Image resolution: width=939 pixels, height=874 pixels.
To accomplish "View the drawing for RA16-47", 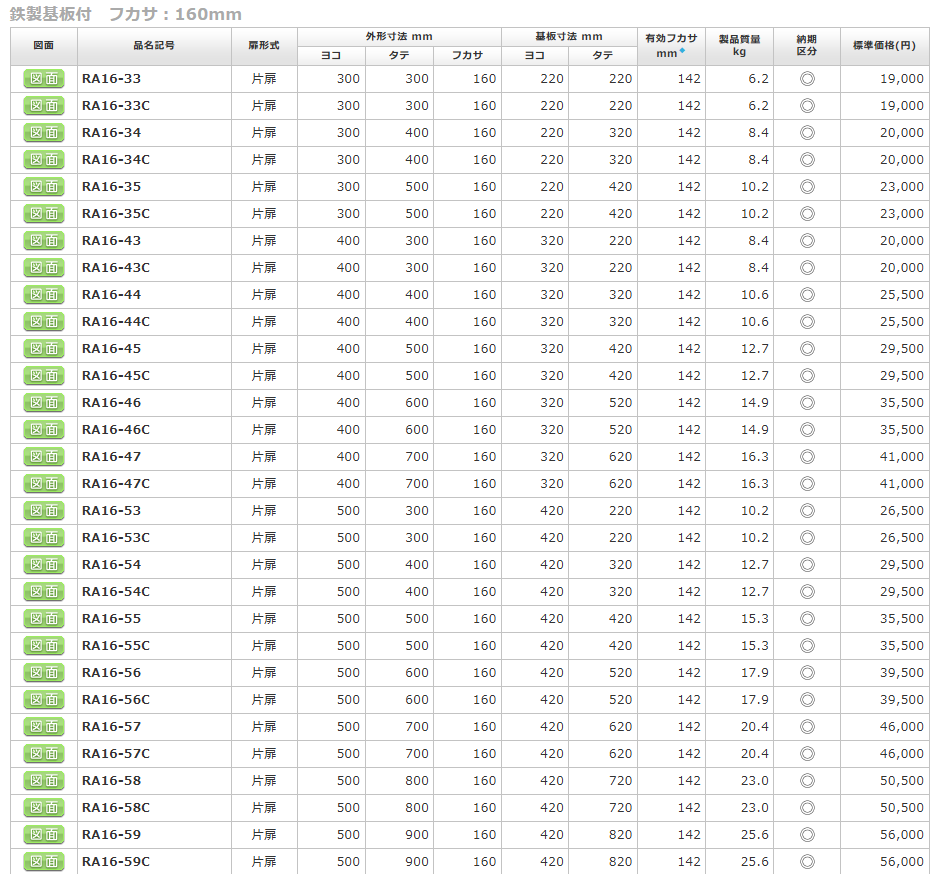I will (44, 457).
